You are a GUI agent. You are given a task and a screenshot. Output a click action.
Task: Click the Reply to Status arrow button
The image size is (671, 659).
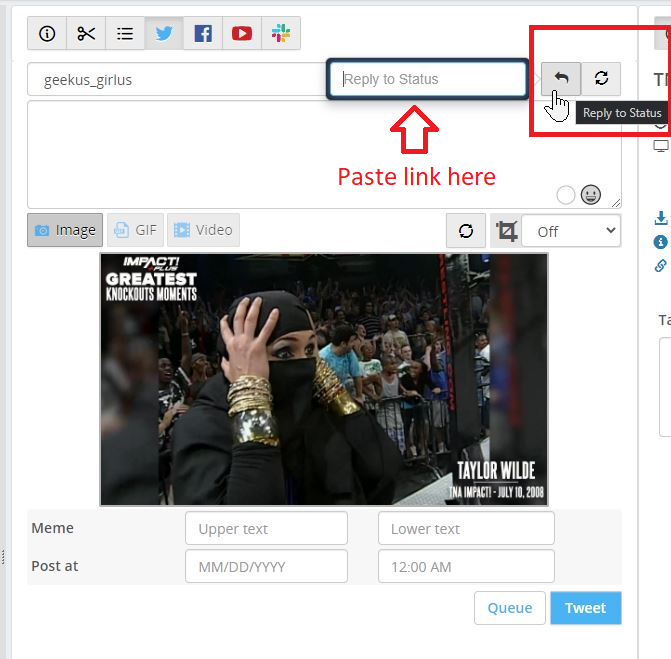click(561, 79)
